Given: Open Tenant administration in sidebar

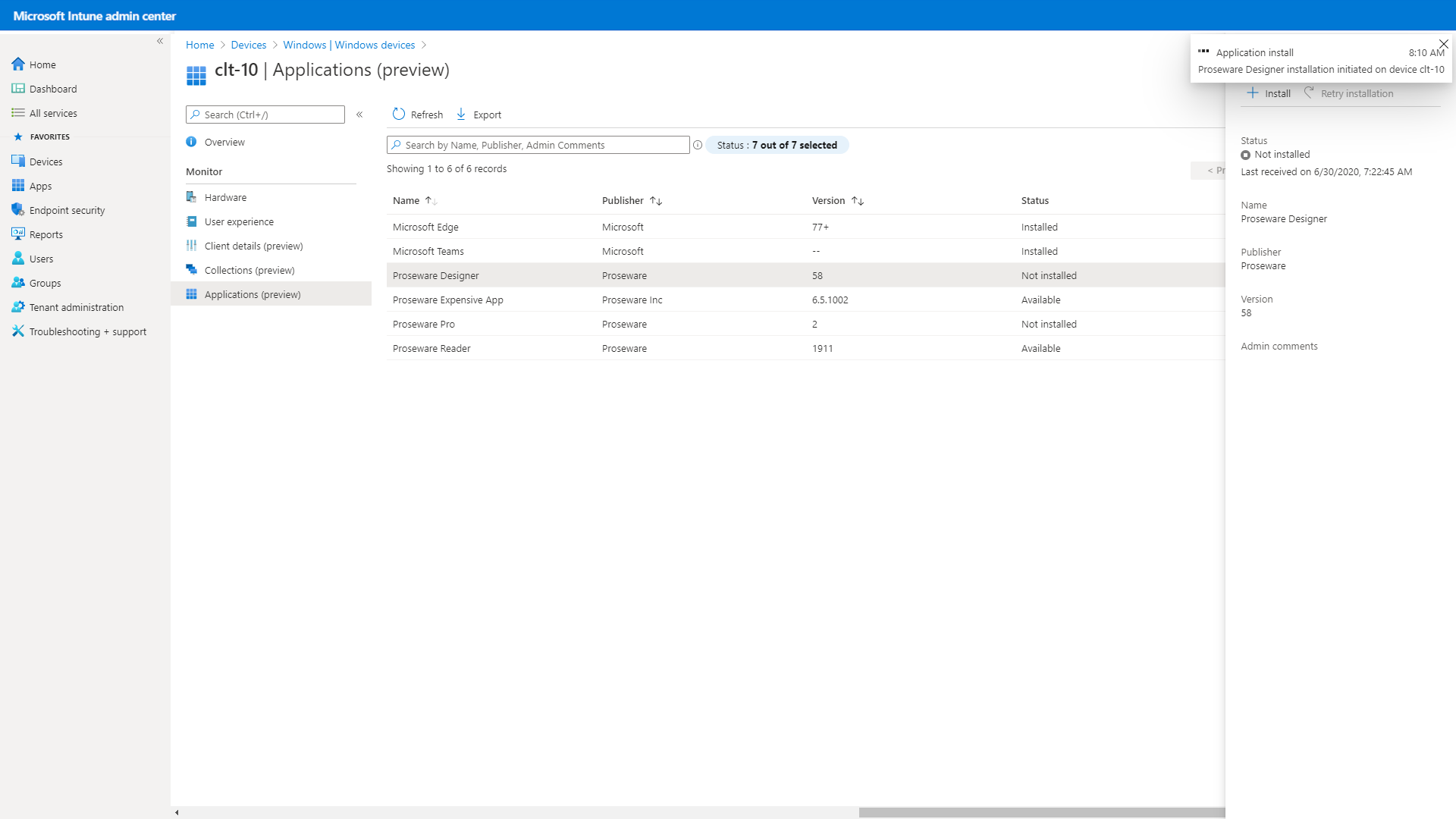Looking at the screenshot, I should pyautogui.click(x=76, y=307).
